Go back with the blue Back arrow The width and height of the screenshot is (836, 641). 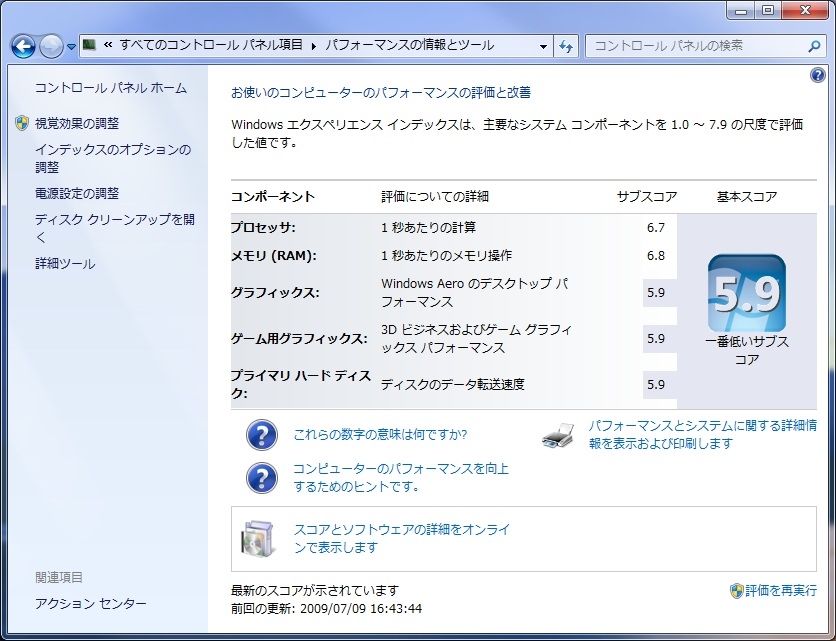[x=23, y=46]
